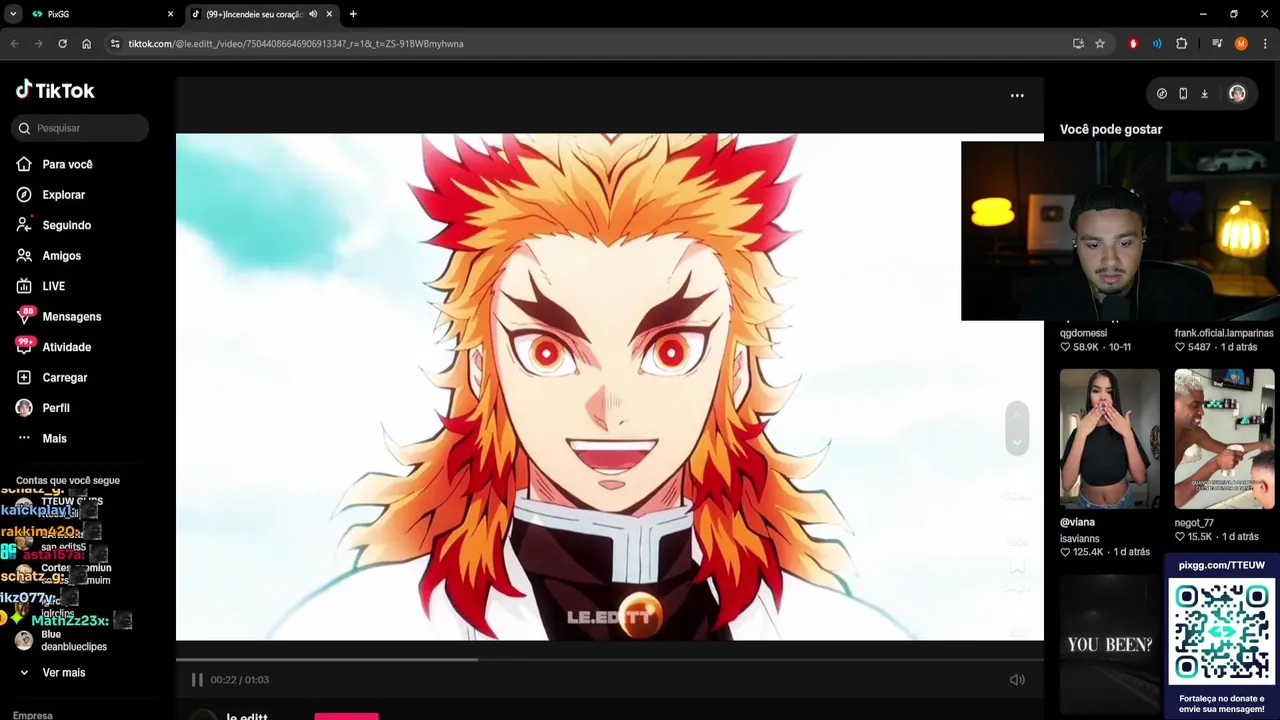The width and height of the screenshot is (1280, 720).
Task: Click the Empresa footer label
Action: coord(33,715)
